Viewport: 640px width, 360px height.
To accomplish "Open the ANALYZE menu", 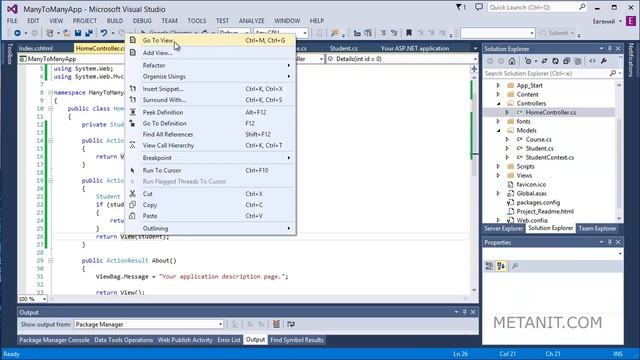I will (x=251, y=20).
